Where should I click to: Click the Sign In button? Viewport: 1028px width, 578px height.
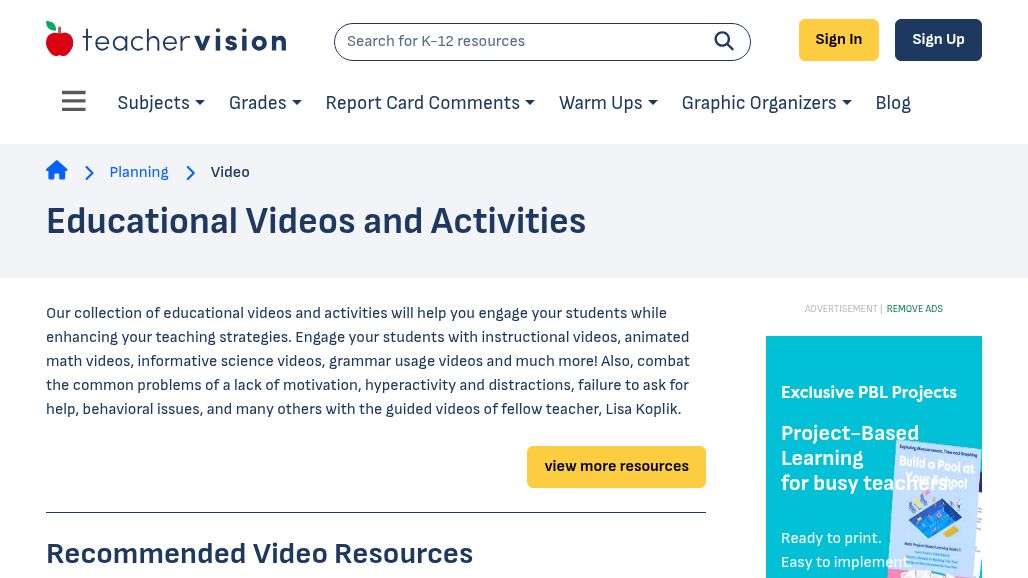tap(838, 40)
